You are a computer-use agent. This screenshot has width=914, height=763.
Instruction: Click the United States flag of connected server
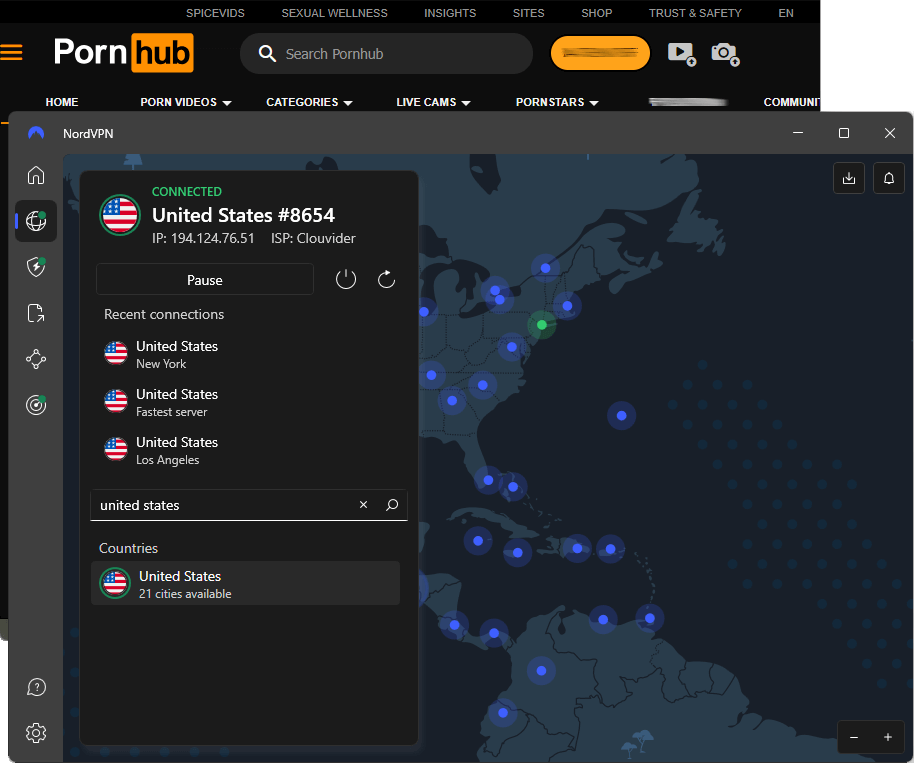point(120,215)
